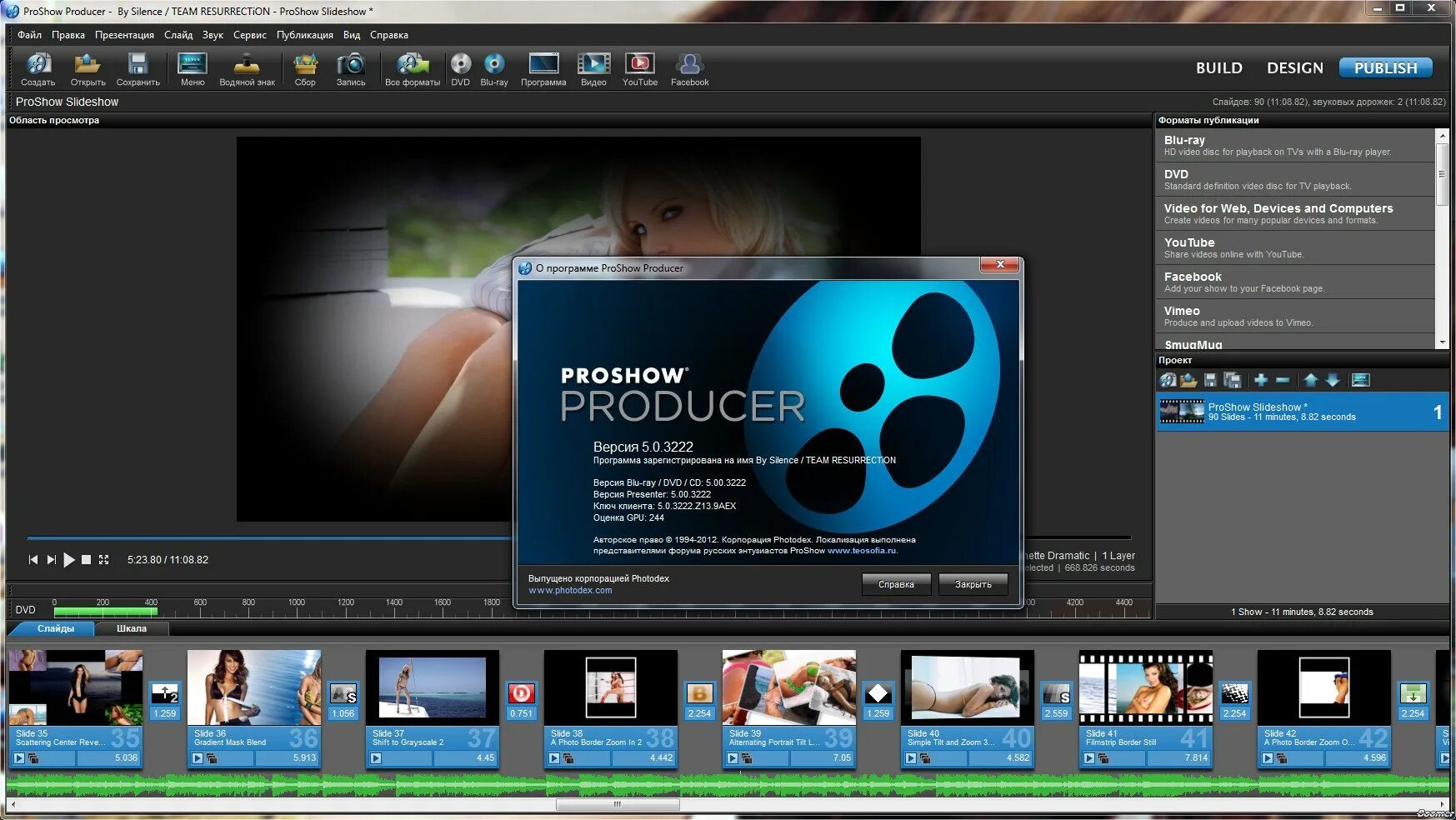This screenshot has height=820, width=1456.
Task: Click the 2.254 transition time after Slide 38
Action: coord(699,713)
